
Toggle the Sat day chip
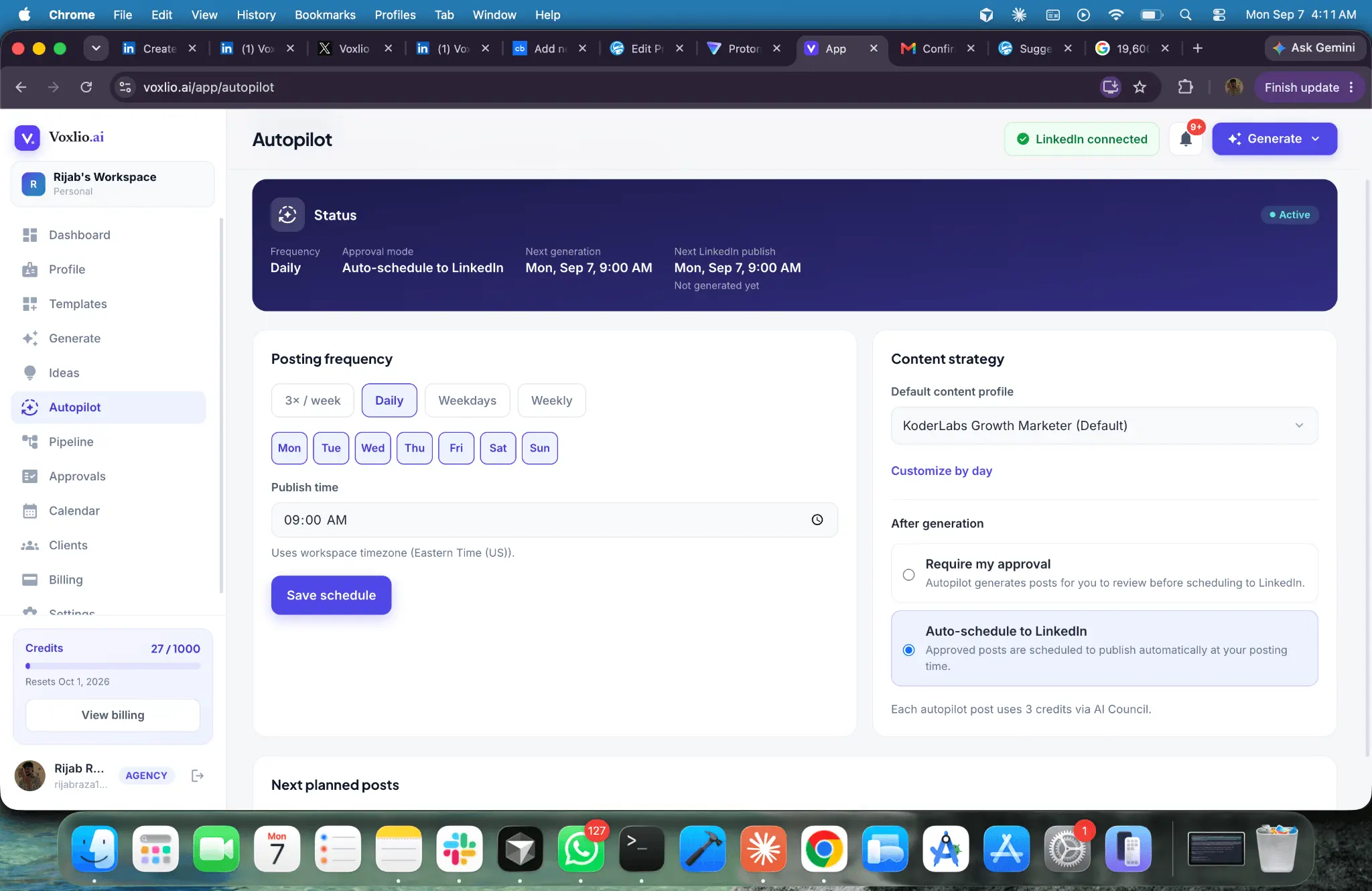coord(498,448)
